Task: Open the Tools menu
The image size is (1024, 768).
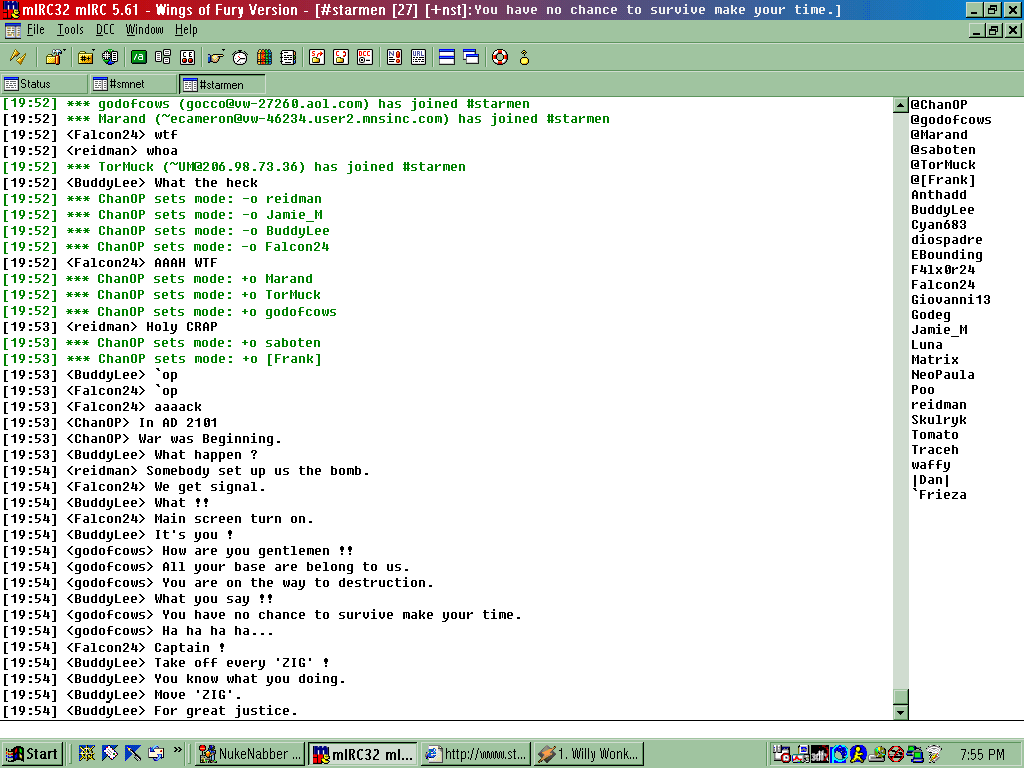Action: pos(70,30)
